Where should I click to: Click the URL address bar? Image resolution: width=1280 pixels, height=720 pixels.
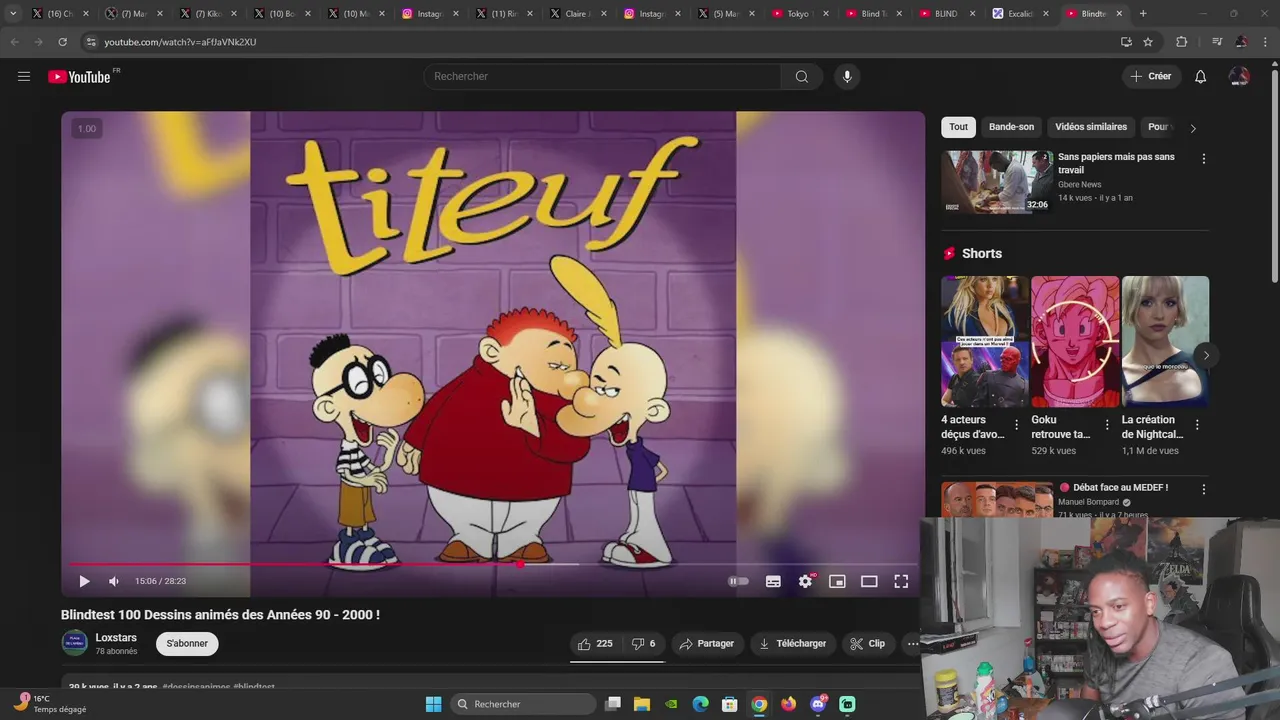coord(600,42)
